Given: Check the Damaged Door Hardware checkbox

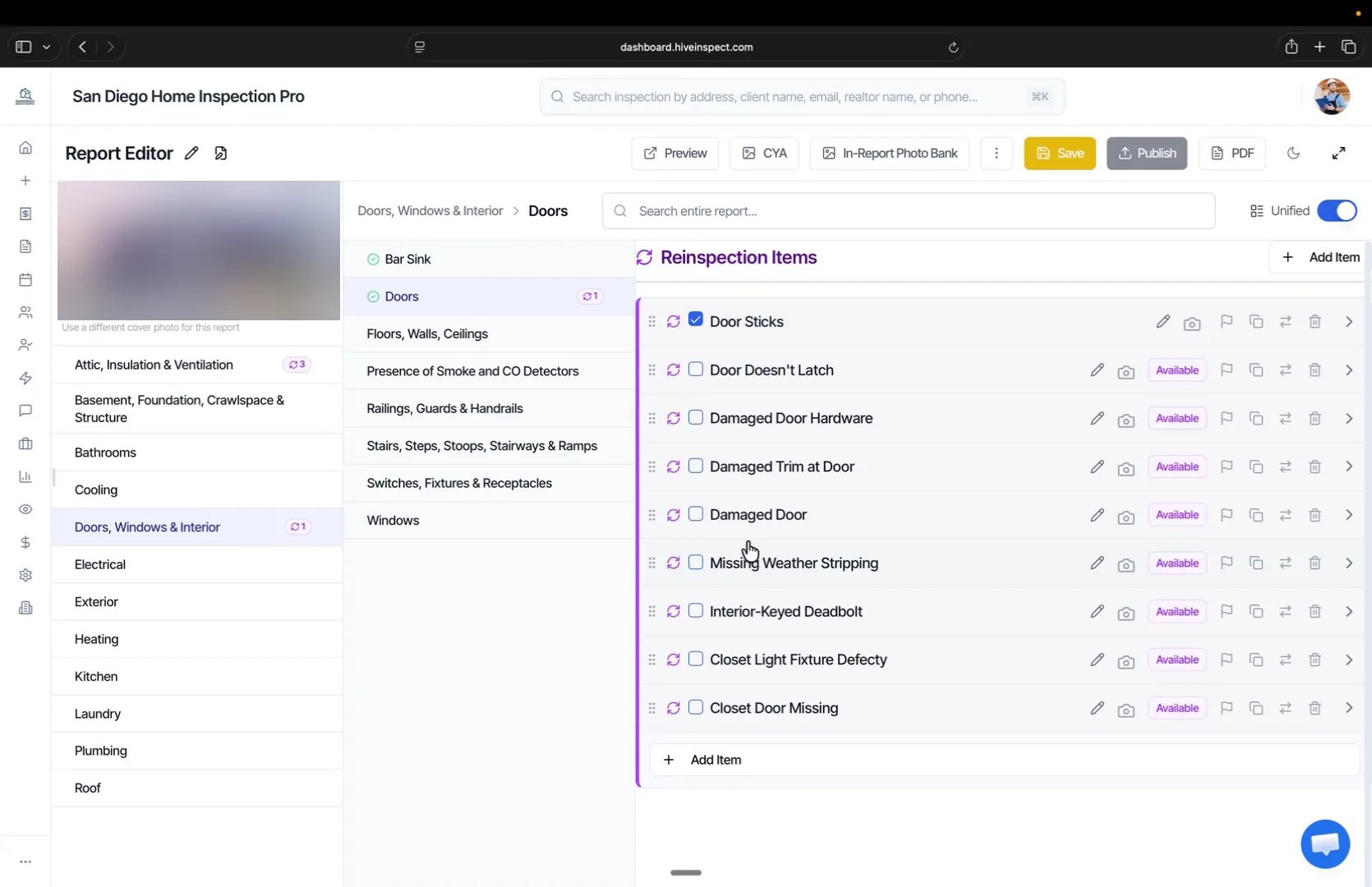Looking at the screenshot, I should pyautogui.click(x=696, y=417).
